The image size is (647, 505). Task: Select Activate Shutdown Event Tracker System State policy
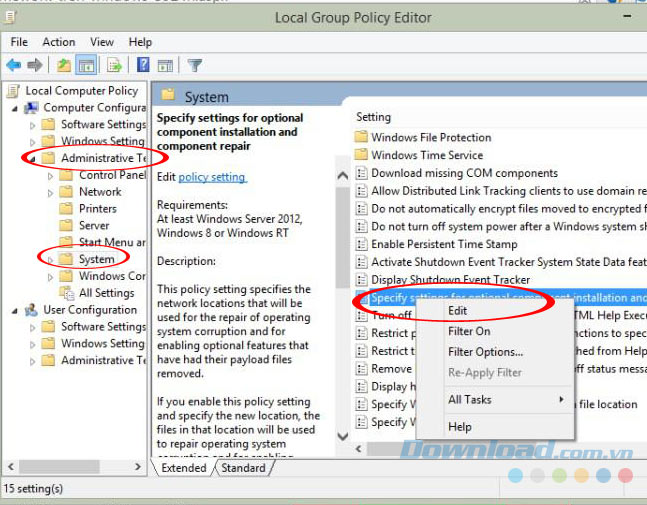tap(501, 262)
